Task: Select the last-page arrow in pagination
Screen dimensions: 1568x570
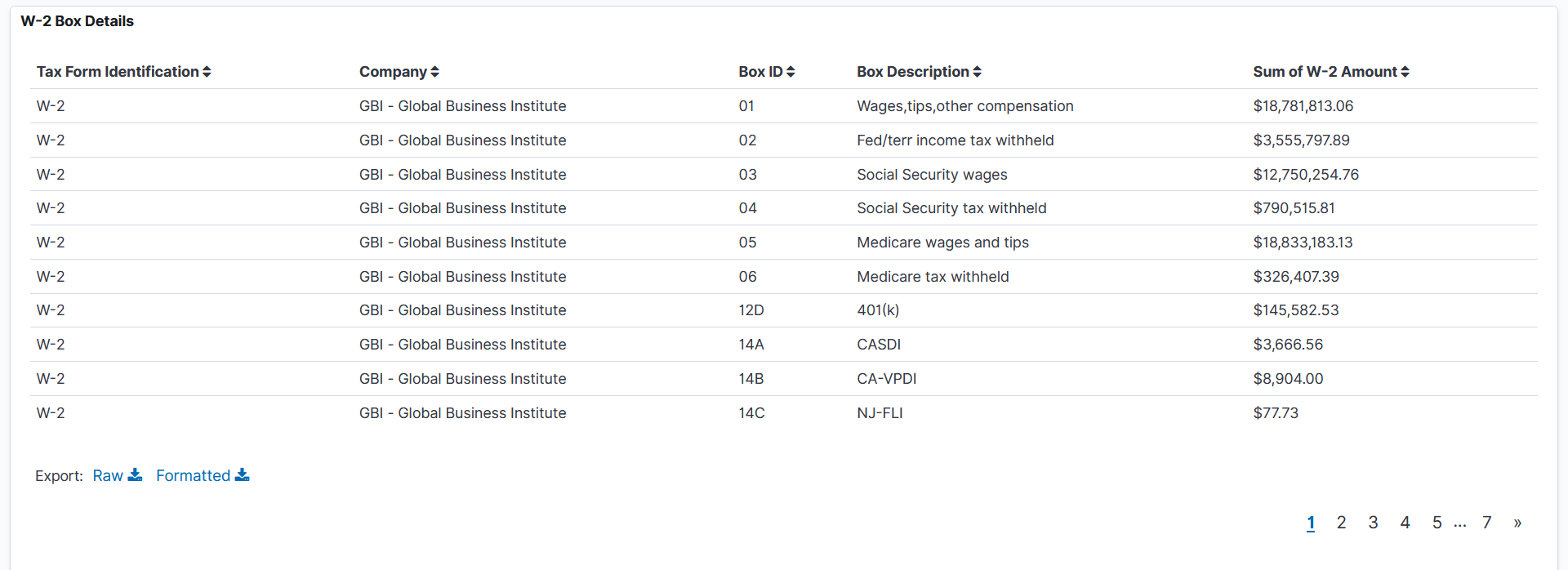Action: 1518,523
